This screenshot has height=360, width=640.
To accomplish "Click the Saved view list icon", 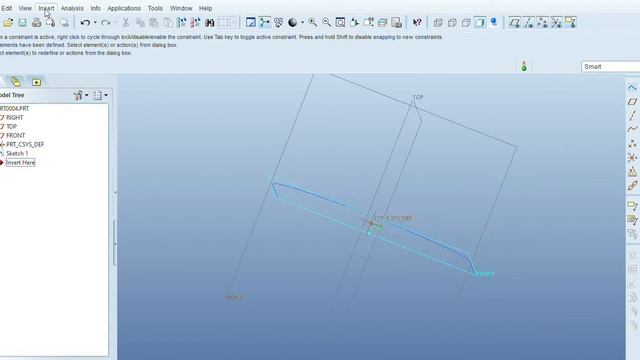I will 369,23.
